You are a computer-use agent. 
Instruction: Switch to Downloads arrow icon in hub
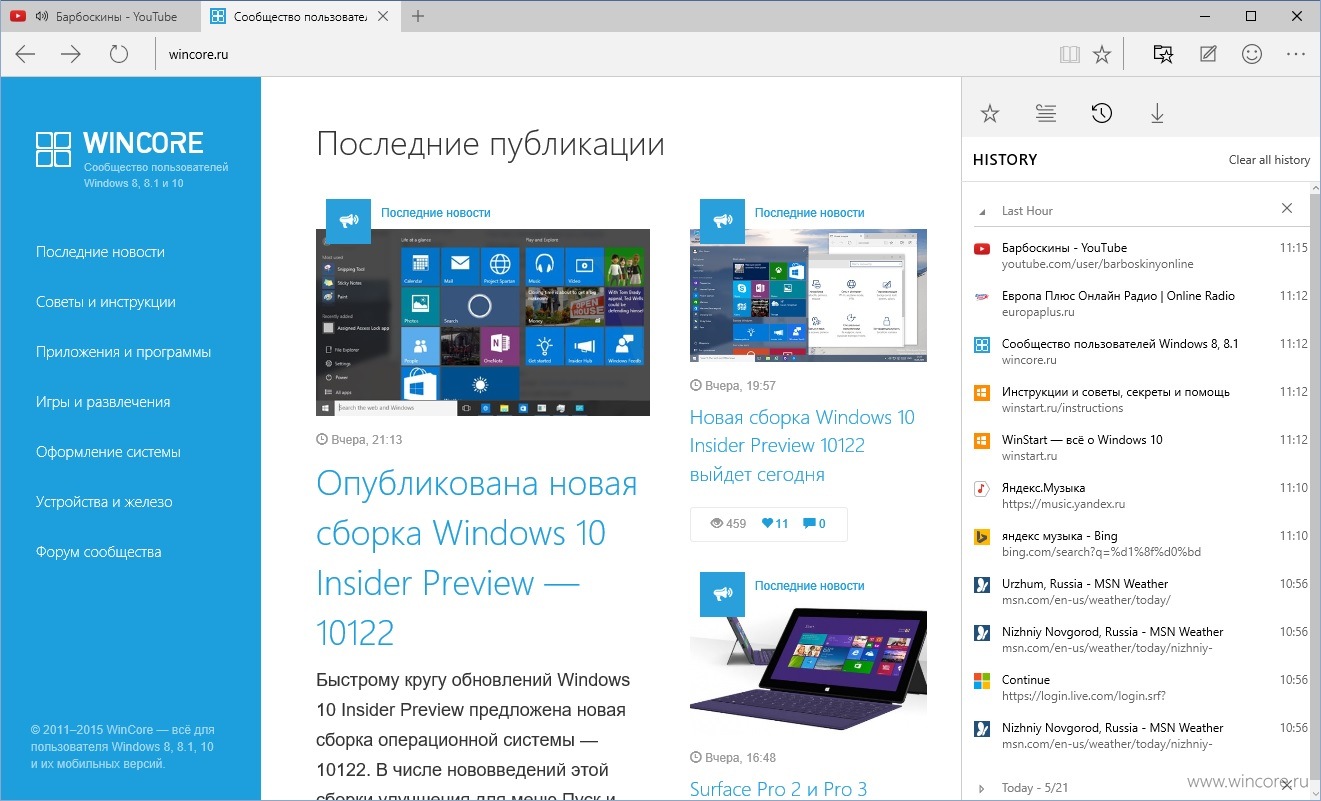[1157, 114]
